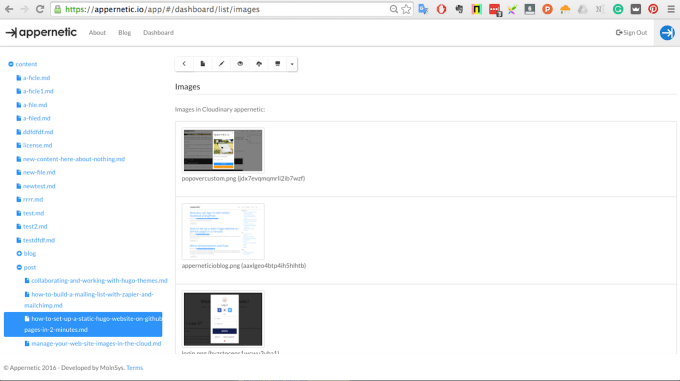
Task: Click the Evernote elephant extension icon
Action: click(459, 9)
